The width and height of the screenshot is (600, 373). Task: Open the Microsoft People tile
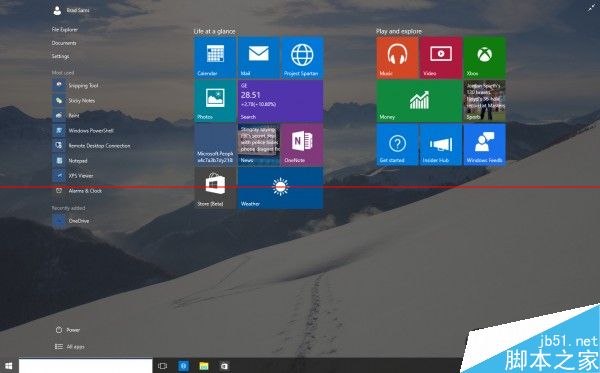(215, 145)
